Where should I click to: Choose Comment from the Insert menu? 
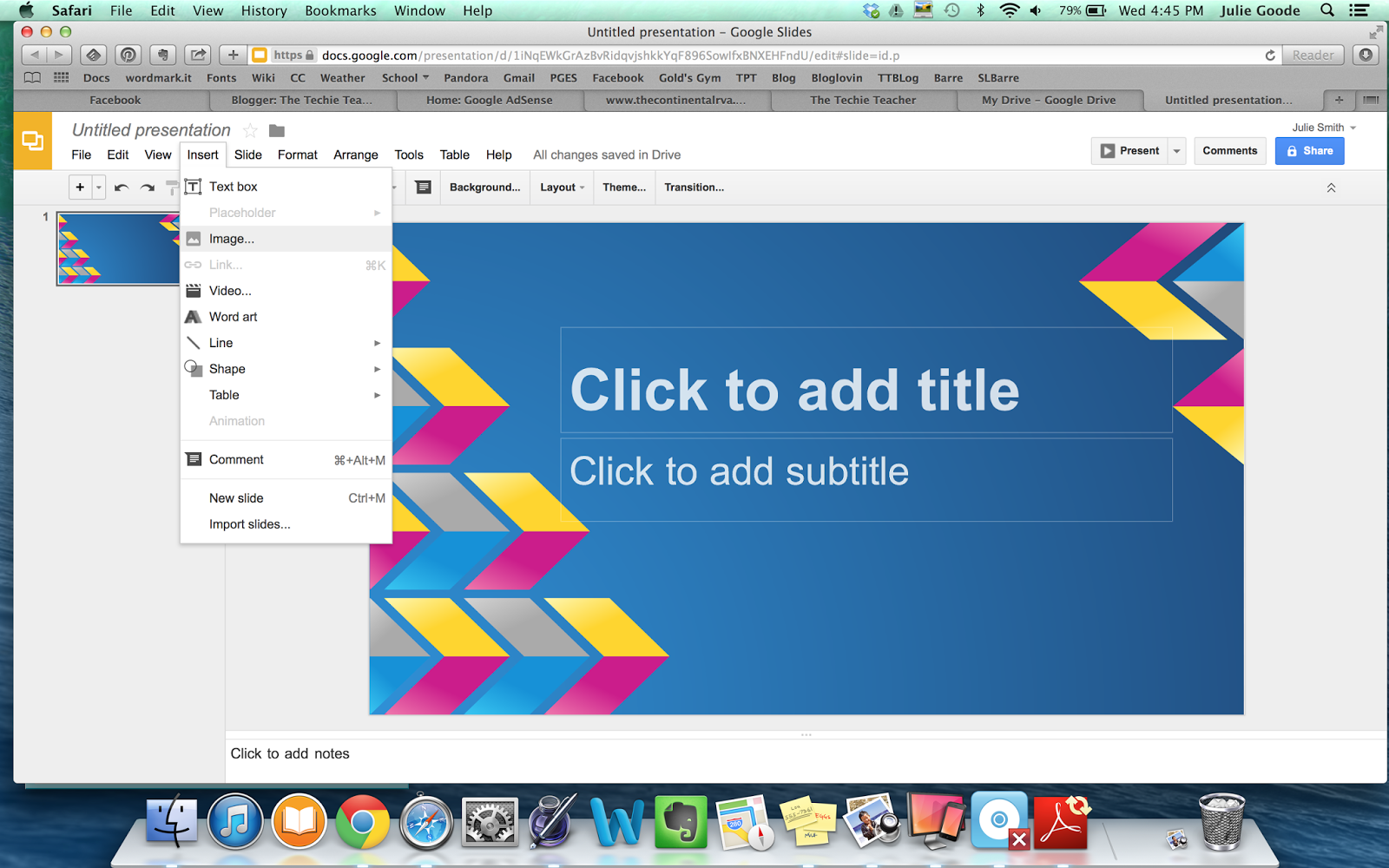coord(286,460)
